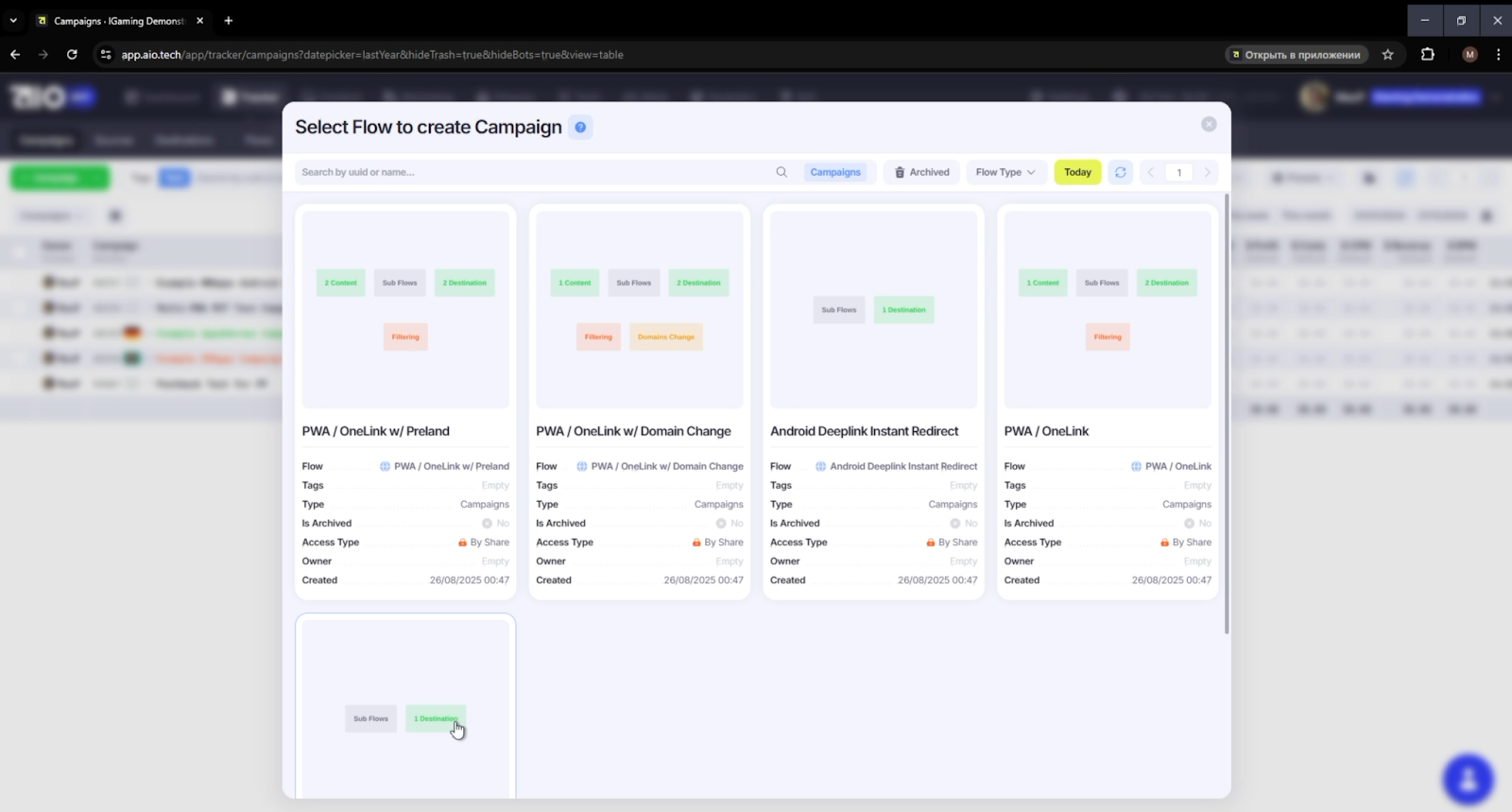Open Chrome's three-dot menu
Image resolution: width=1512 pixels, height=812 pixels.
point(1498,55)
